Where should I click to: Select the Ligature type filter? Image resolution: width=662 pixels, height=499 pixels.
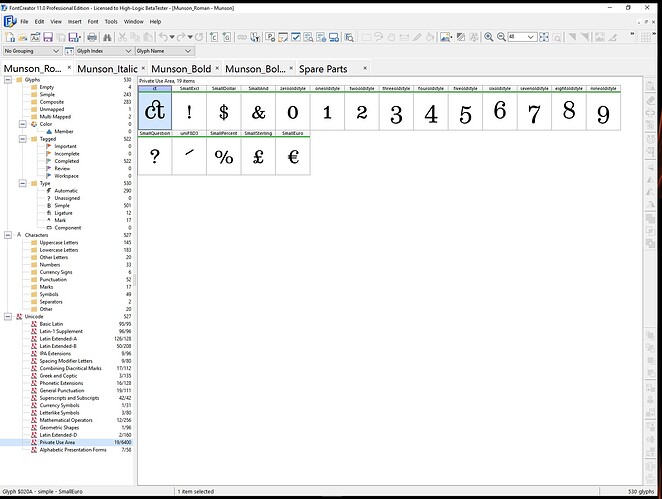point(63,213)
